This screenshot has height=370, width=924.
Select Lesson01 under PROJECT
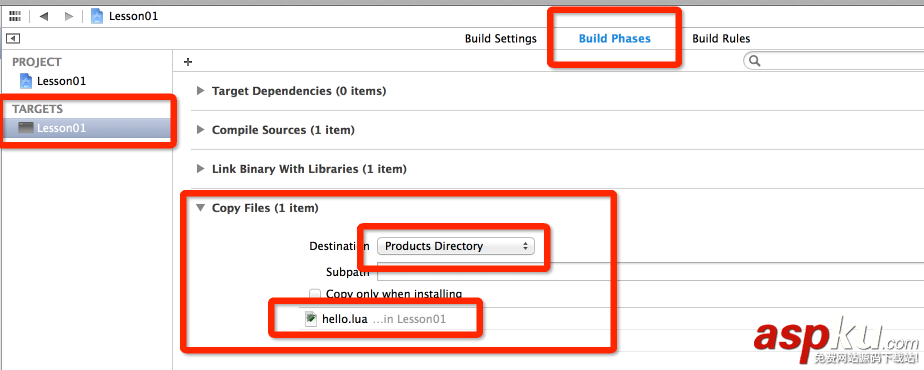pos(61,81)
